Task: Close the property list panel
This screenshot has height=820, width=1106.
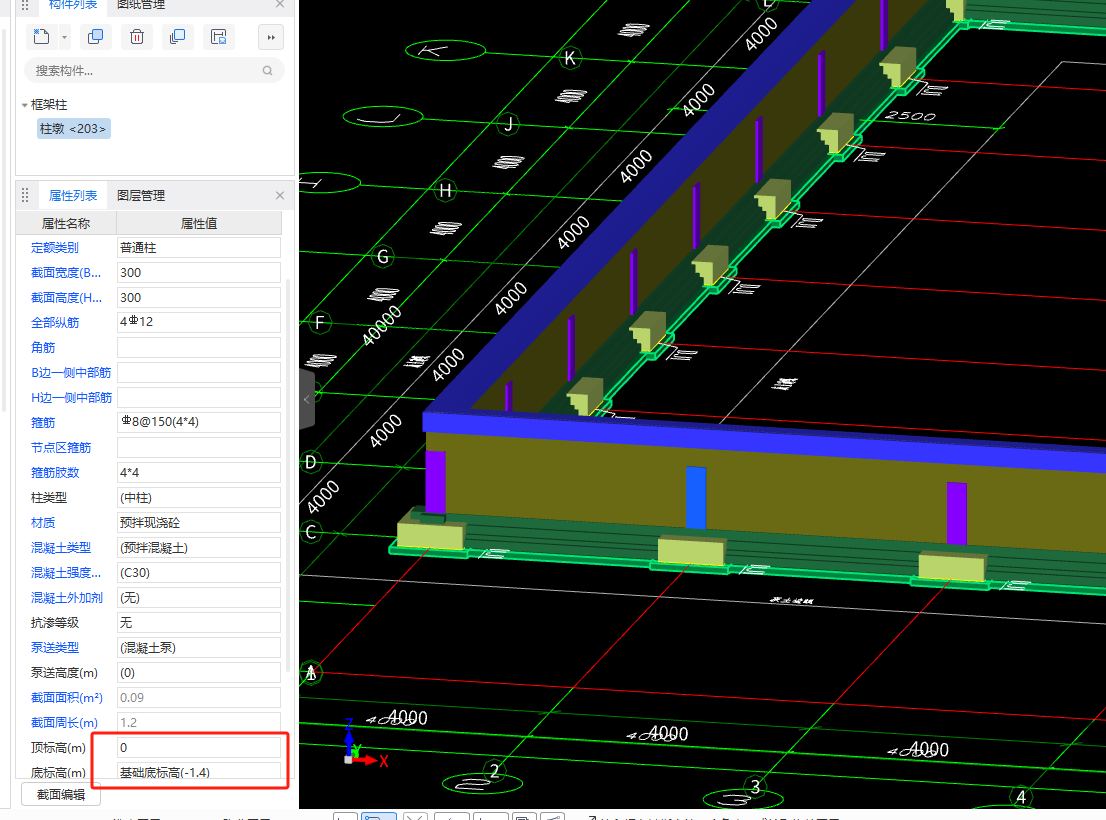Action: (280, 195)
